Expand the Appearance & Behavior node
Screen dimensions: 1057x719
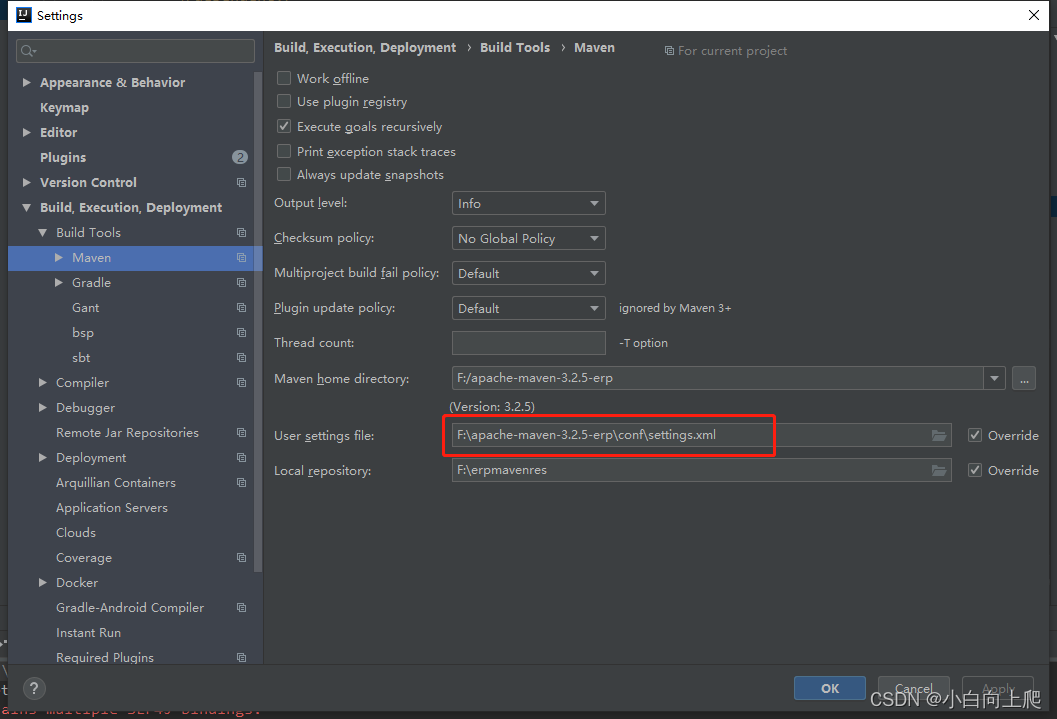tap(26, 82)
